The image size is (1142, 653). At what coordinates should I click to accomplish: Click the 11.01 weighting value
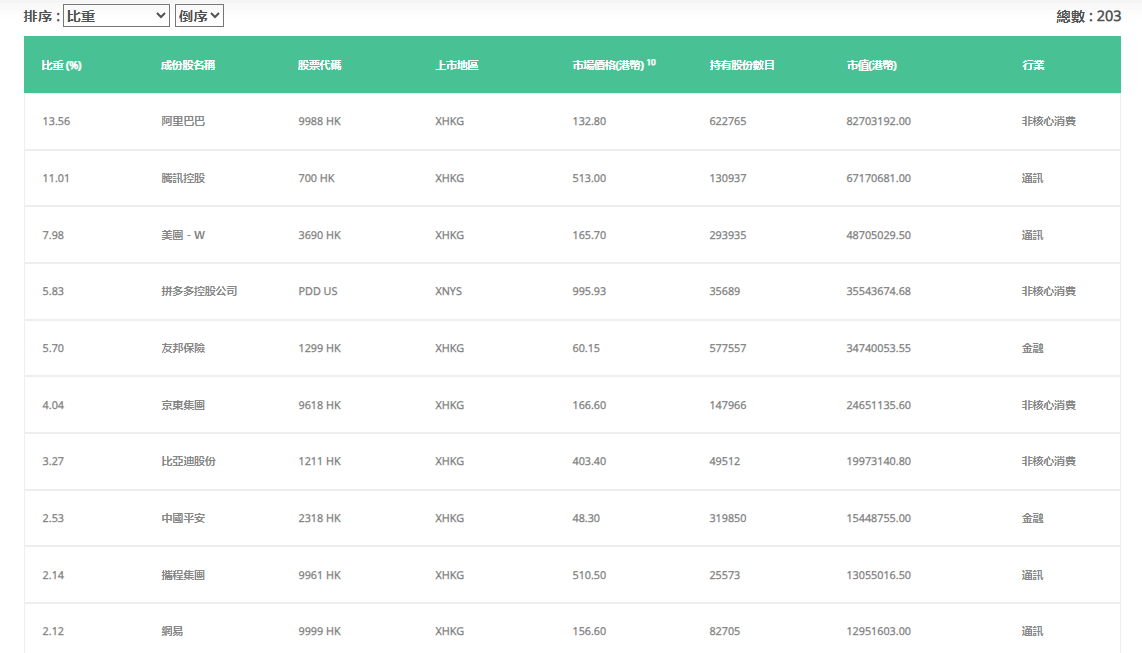coord(56,178)
